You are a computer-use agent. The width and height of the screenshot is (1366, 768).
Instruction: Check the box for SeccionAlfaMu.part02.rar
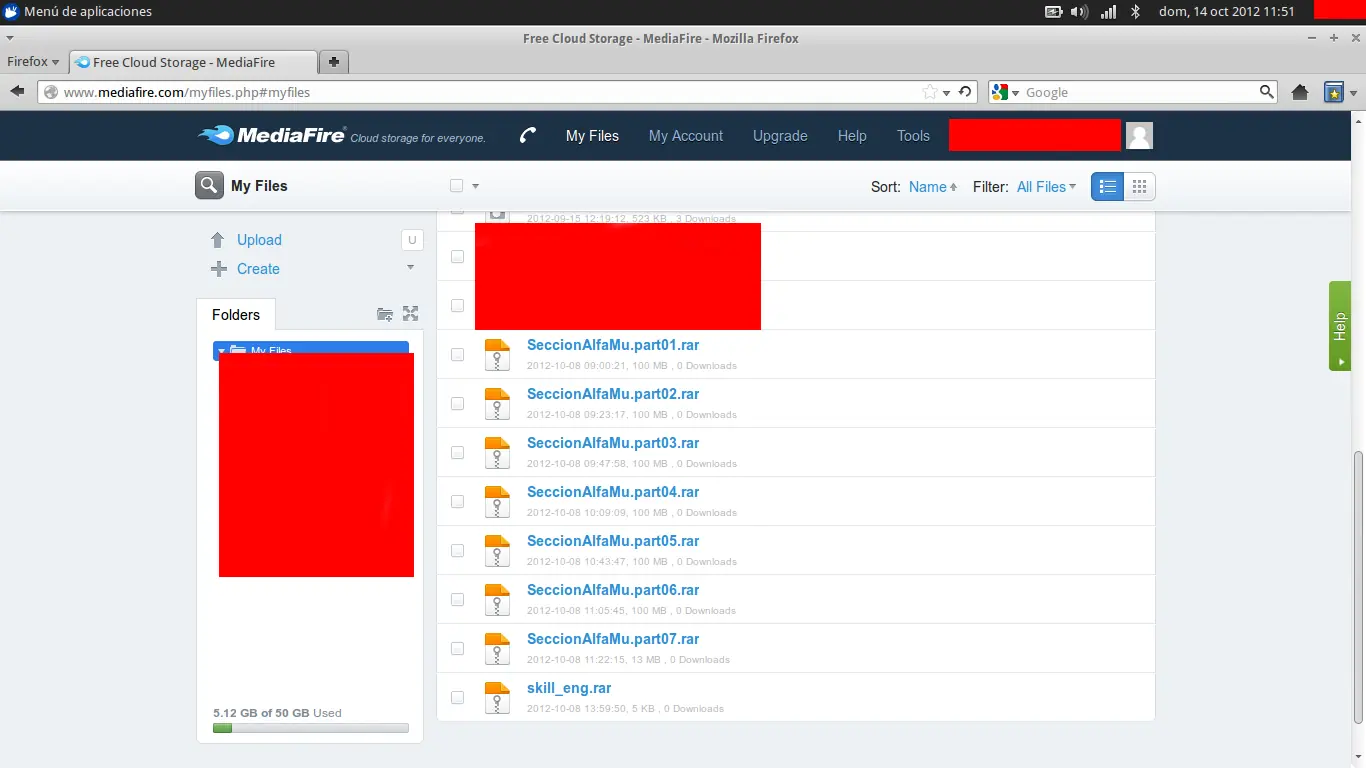457,403
